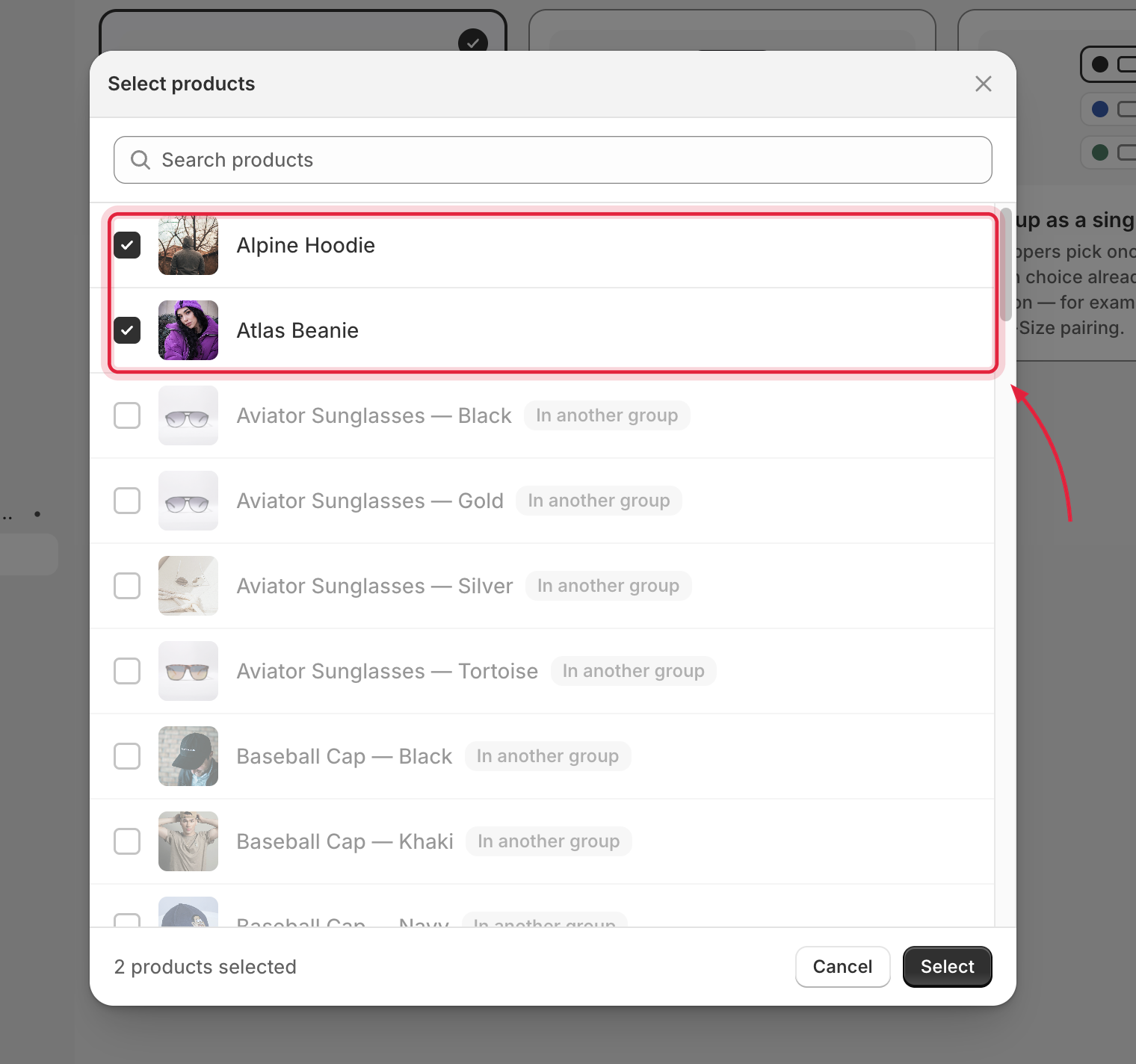
Task: Click Aviator Sunglasses — Black name text
Action: (x=374, y=415)
